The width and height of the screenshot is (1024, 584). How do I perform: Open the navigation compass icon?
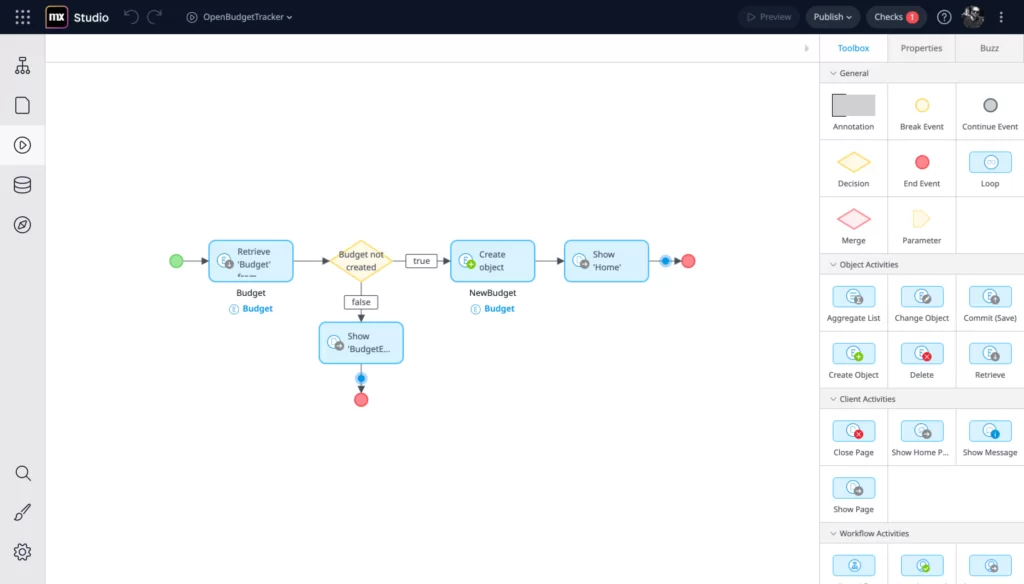(x=22, y=224)
